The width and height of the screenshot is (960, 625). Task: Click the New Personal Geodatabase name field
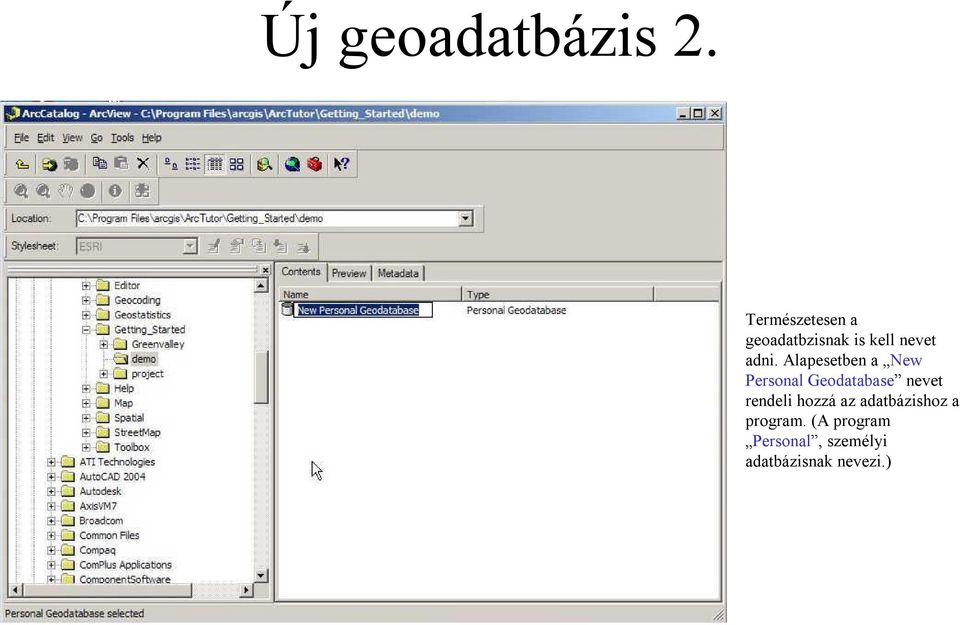click(363, 310)
